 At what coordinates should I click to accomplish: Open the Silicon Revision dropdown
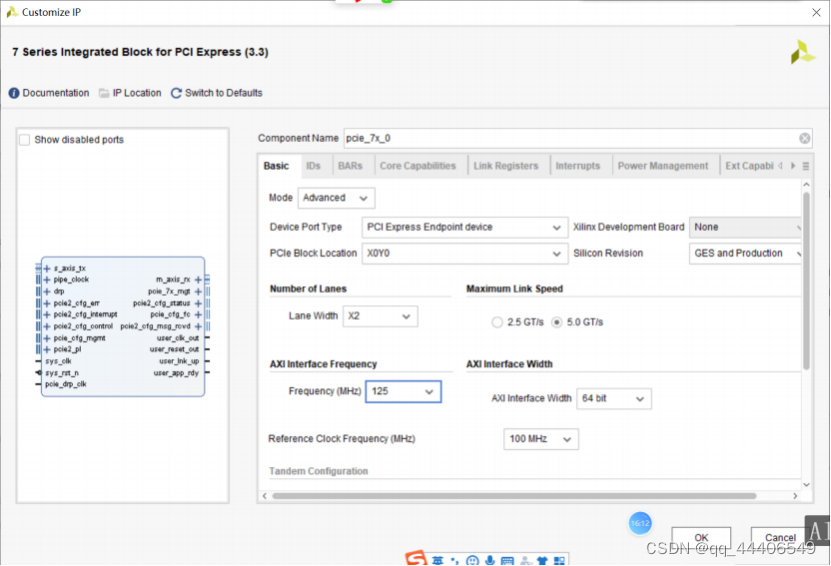click(x=745, y=254)
